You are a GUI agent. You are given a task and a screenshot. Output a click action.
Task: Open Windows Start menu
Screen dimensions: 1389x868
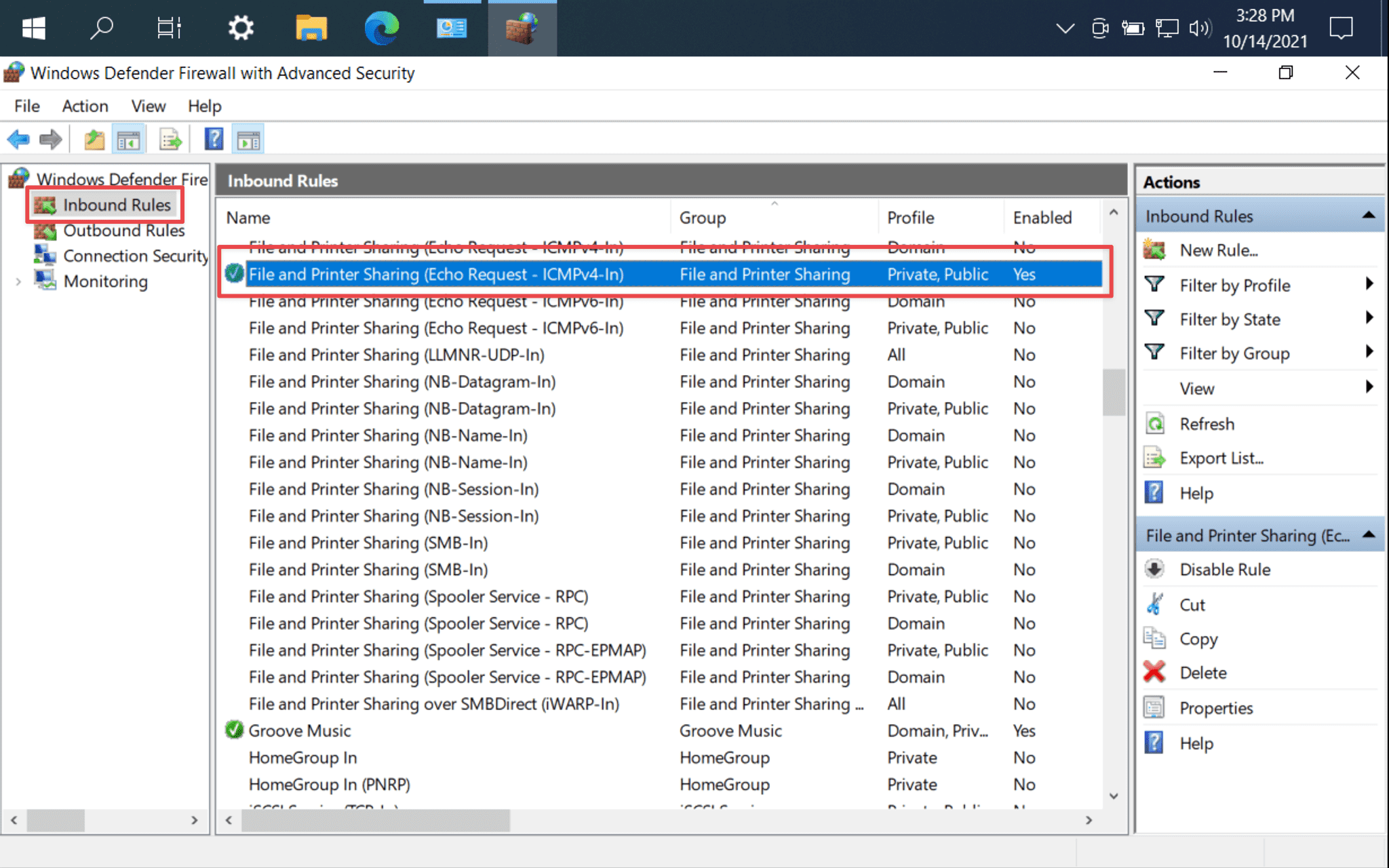tap(33, 28)
